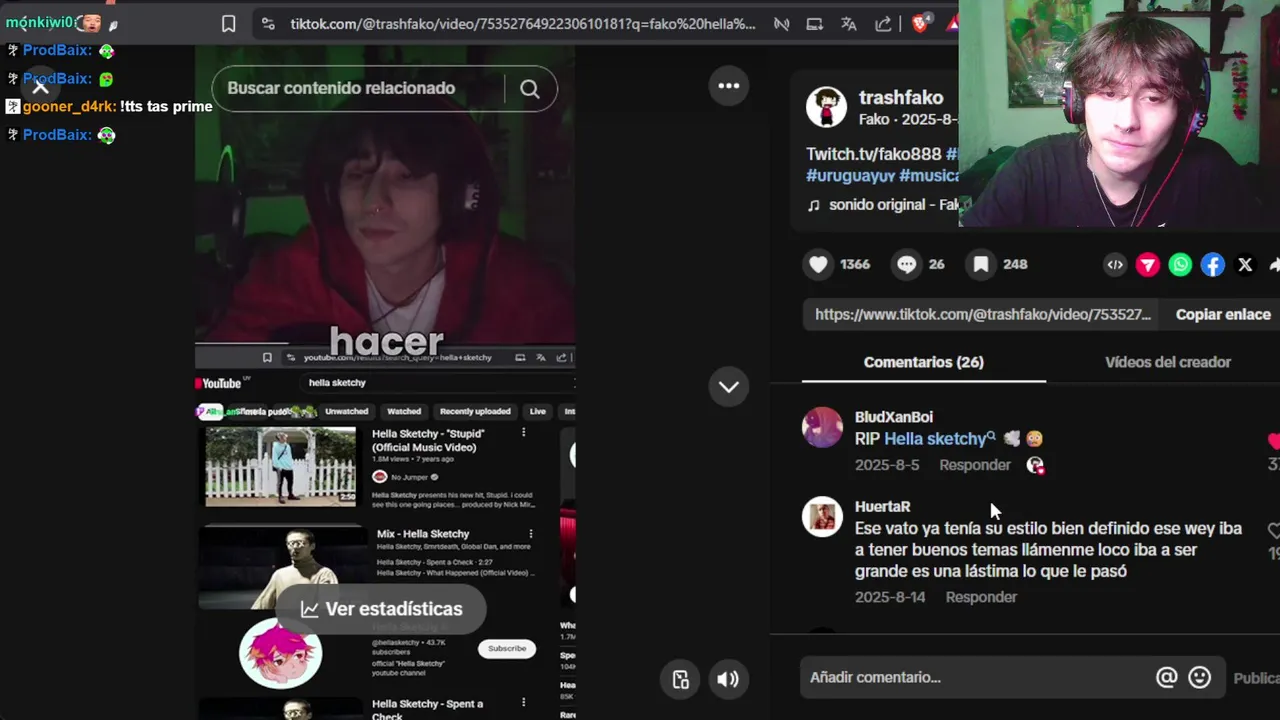Click the browser address bar URL
Image resolution: width=1280 pixels, height=720 pixels.
click(x=523, y=24)
